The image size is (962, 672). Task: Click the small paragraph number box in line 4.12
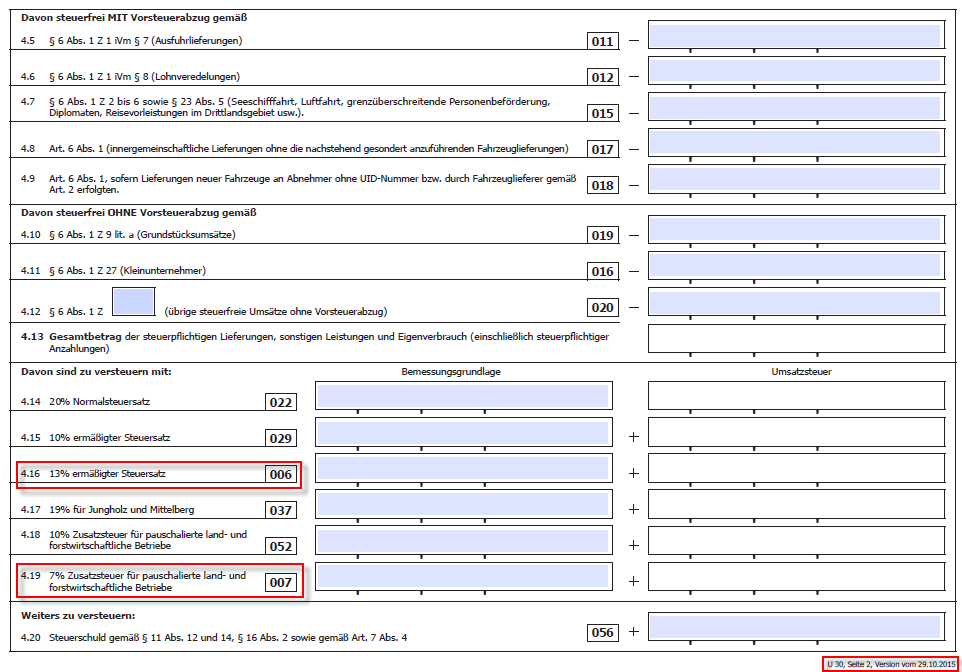(134, 303)
